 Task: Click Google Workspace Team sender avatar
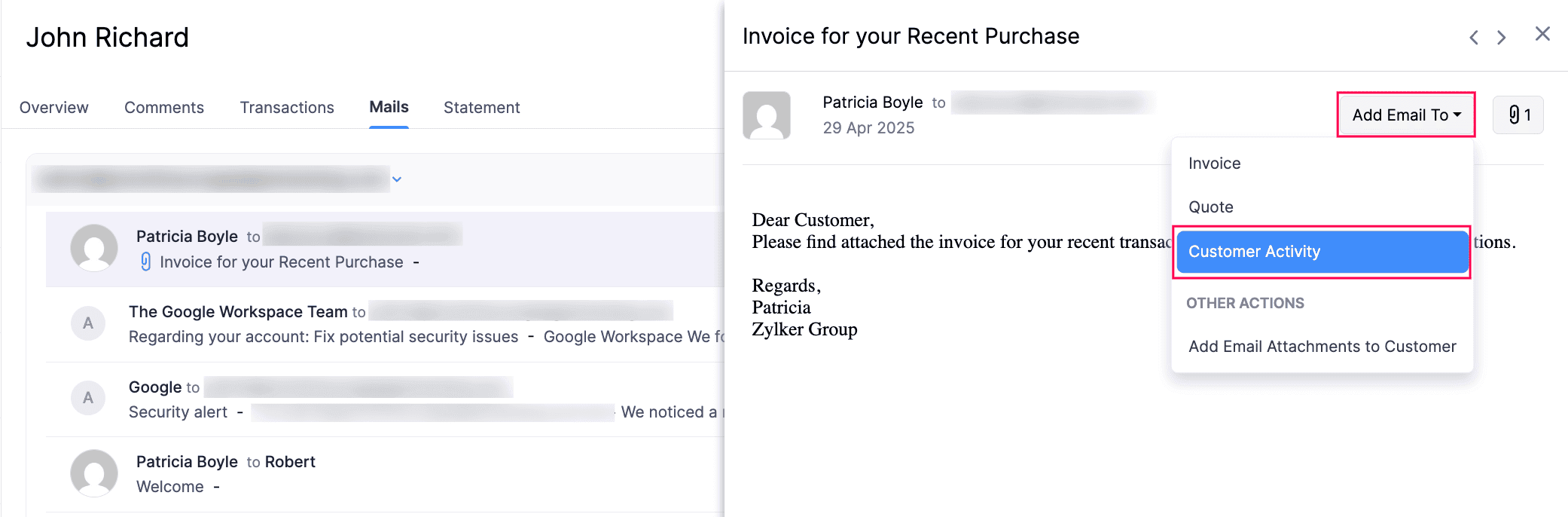pos(88,323)
